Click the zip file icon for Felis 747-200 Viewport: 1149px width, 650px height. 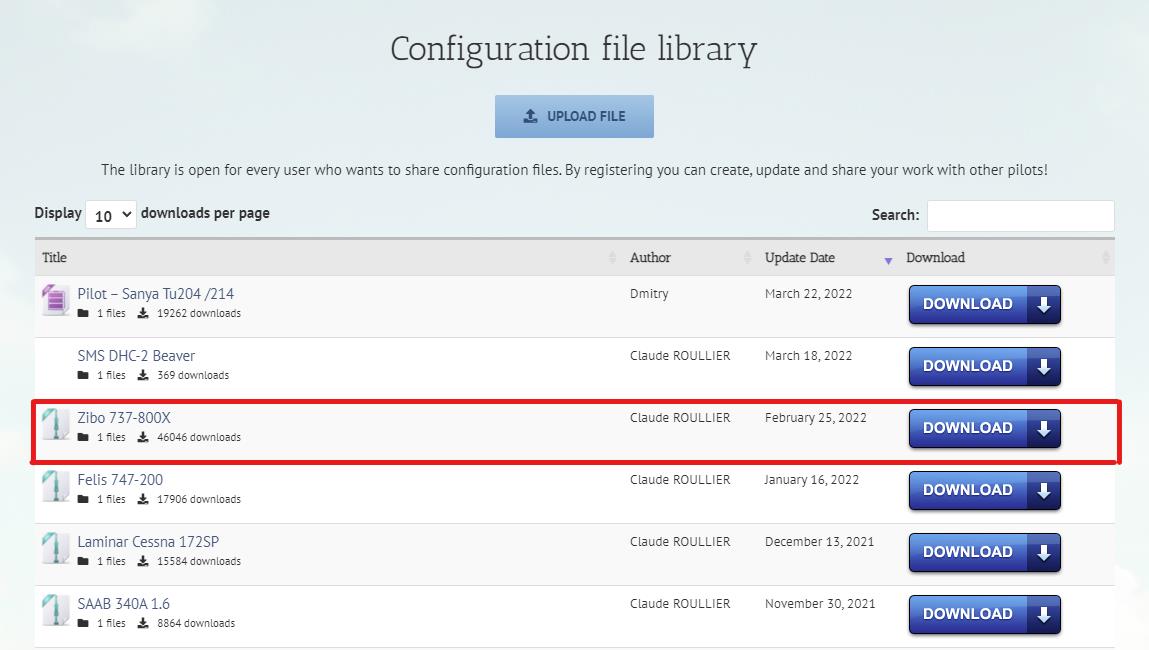55,486
